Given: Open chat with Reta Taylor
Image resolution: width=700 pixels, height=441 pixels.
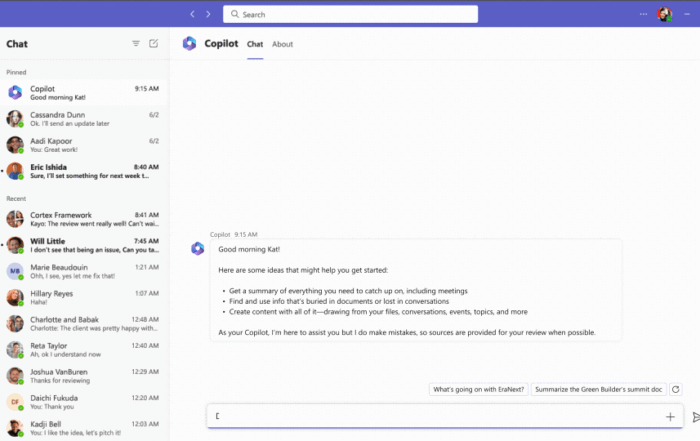Looking at the screenshot, I should coord(83,349).
